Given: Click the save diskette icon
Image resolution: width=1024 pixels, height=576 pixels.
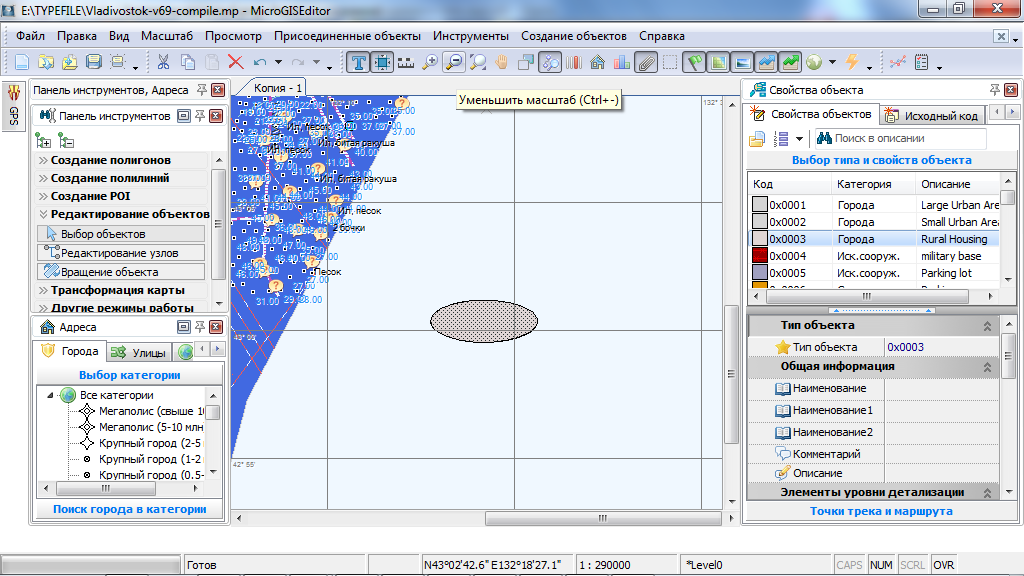Looking at the screenshot, I should [94, 62].
